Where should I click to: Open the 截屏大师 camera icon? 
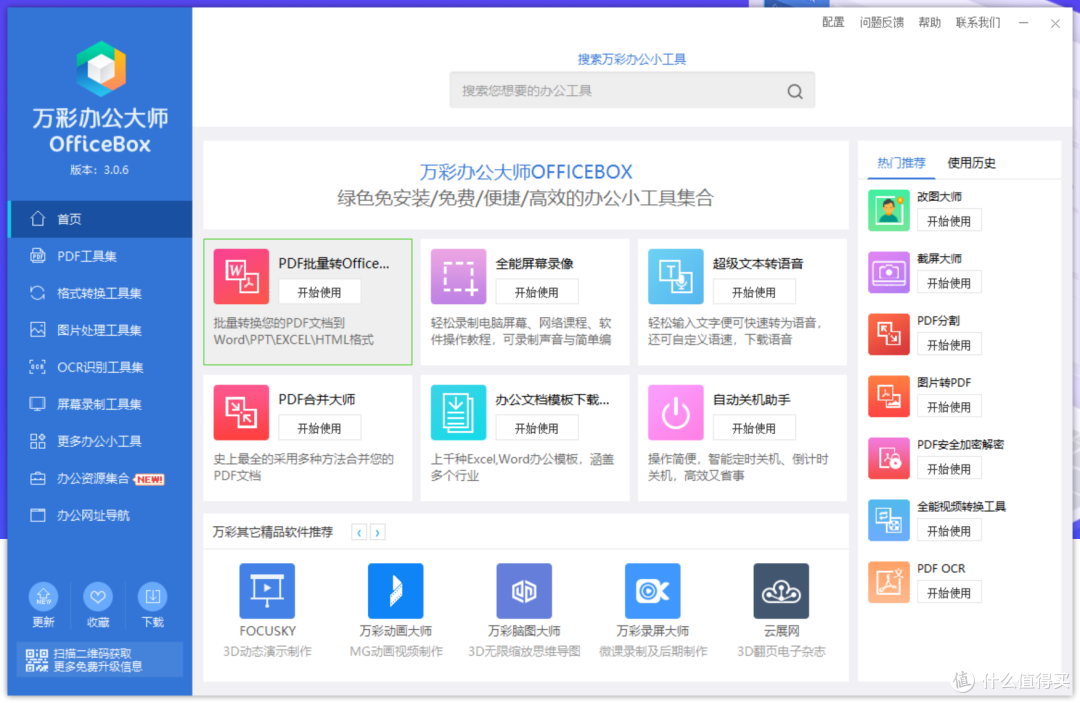click(x=889, y=272)
